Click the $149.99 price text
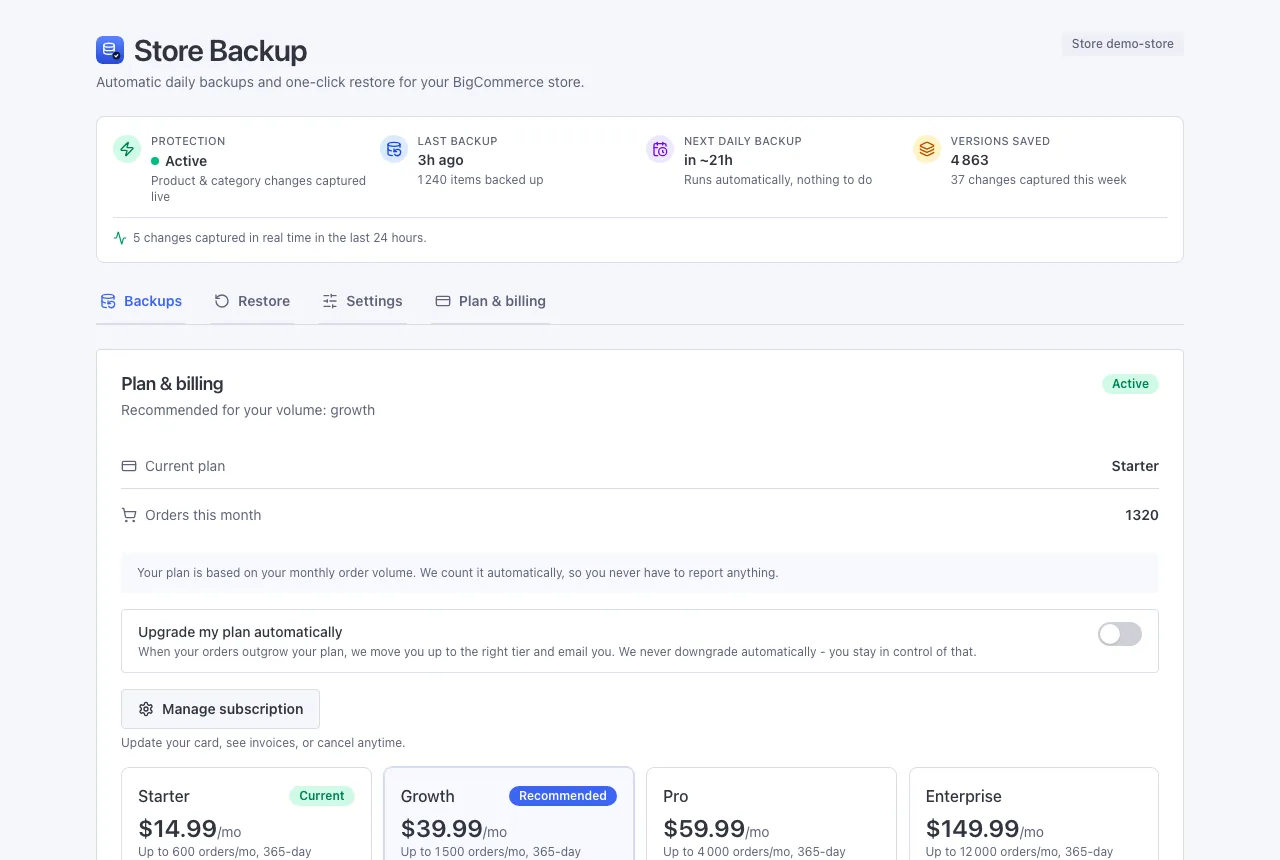Screen dimensions: 1280x860 coord(972,829)
